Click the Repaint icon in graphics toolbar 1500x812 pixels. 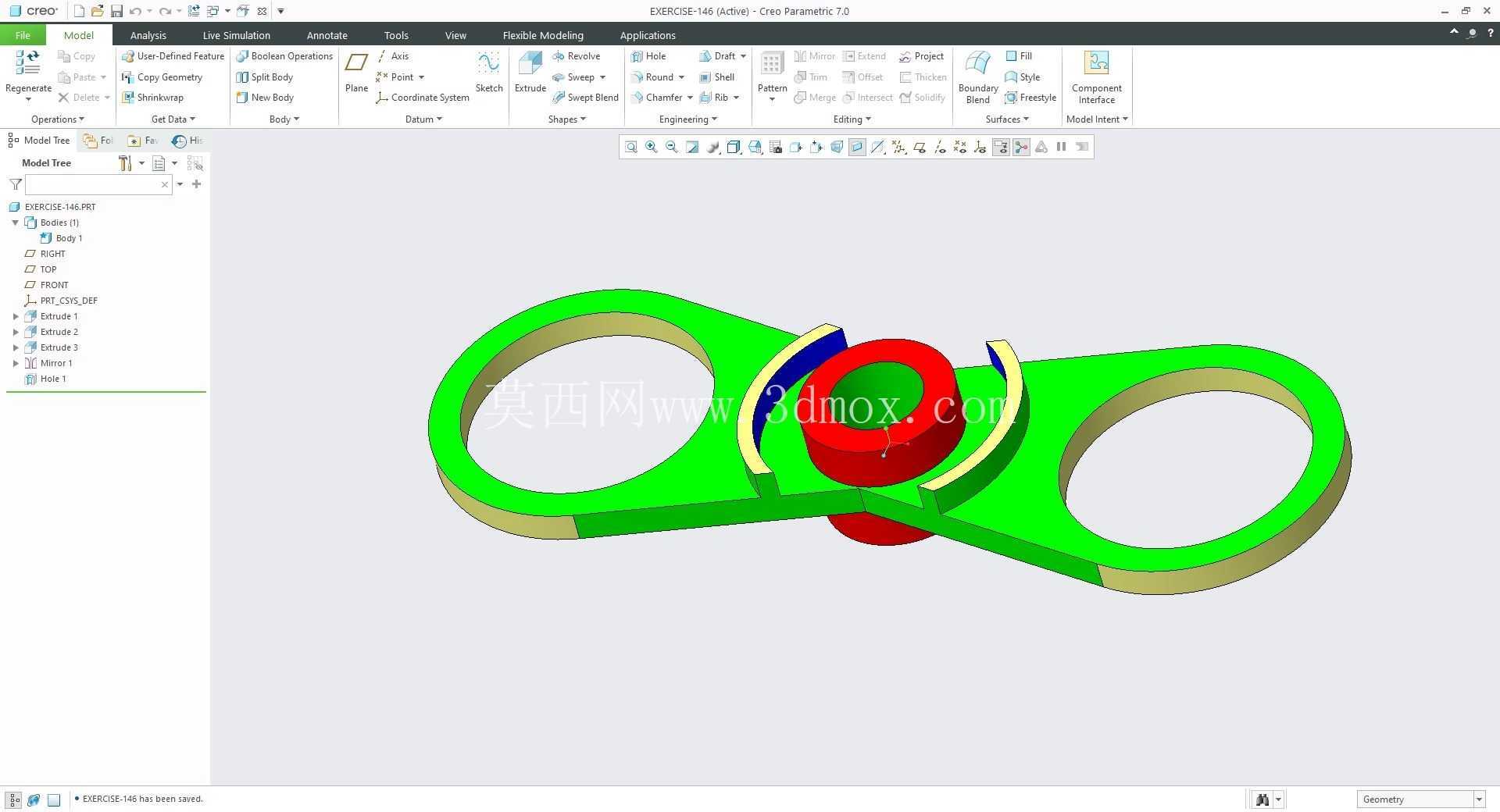pos(692,147)
